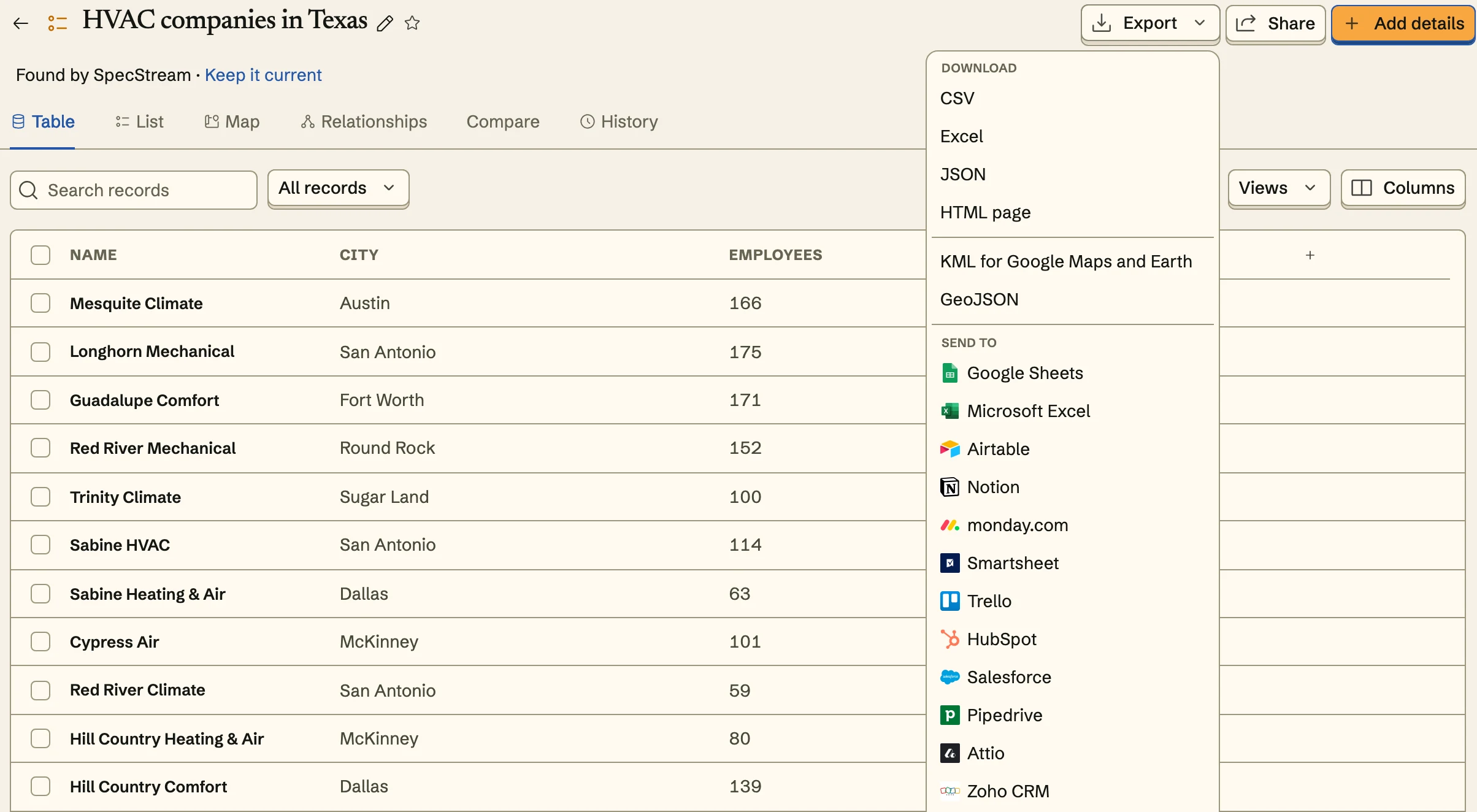Tick the select-all header checkbox
Screen dimensions: 1477x812
point(40,255)
